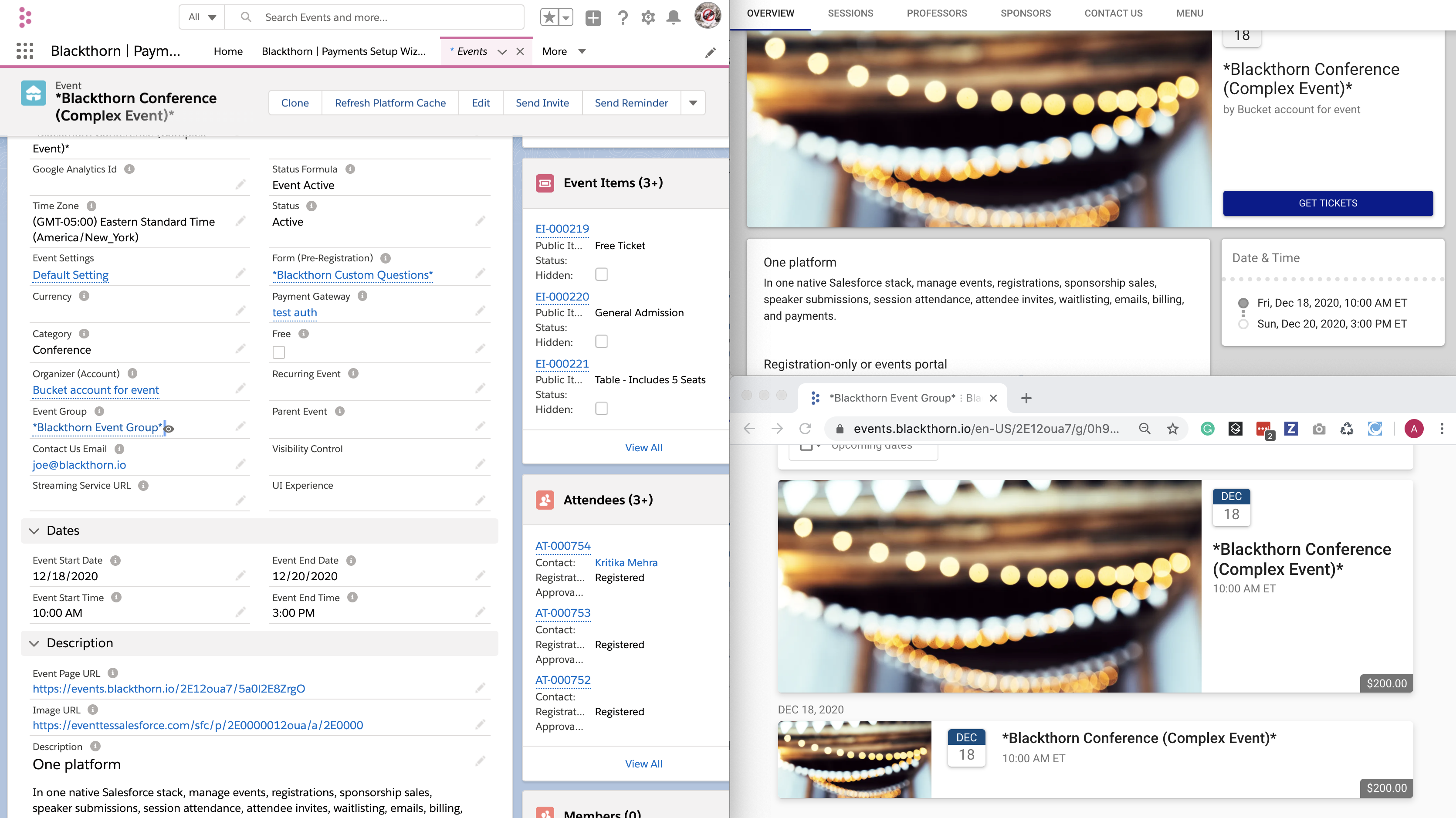1456x818 pixels.
Task: Click the global actions plus icon
Action: coord(593,17)
